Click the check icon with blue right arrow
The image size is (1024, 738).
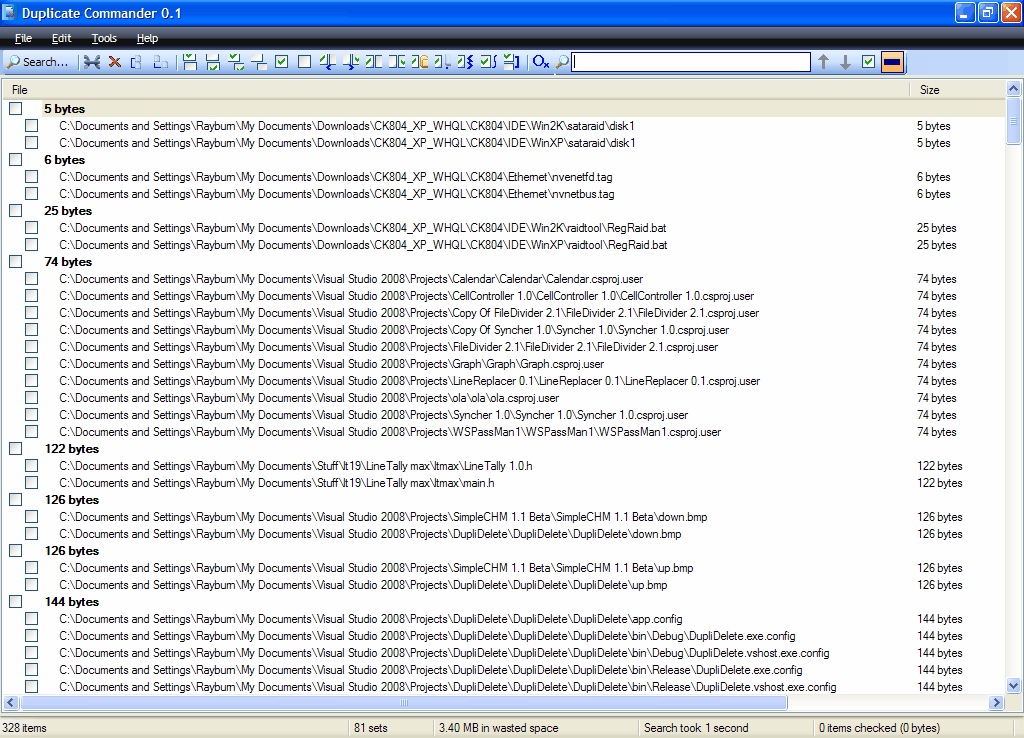(351, 62)
